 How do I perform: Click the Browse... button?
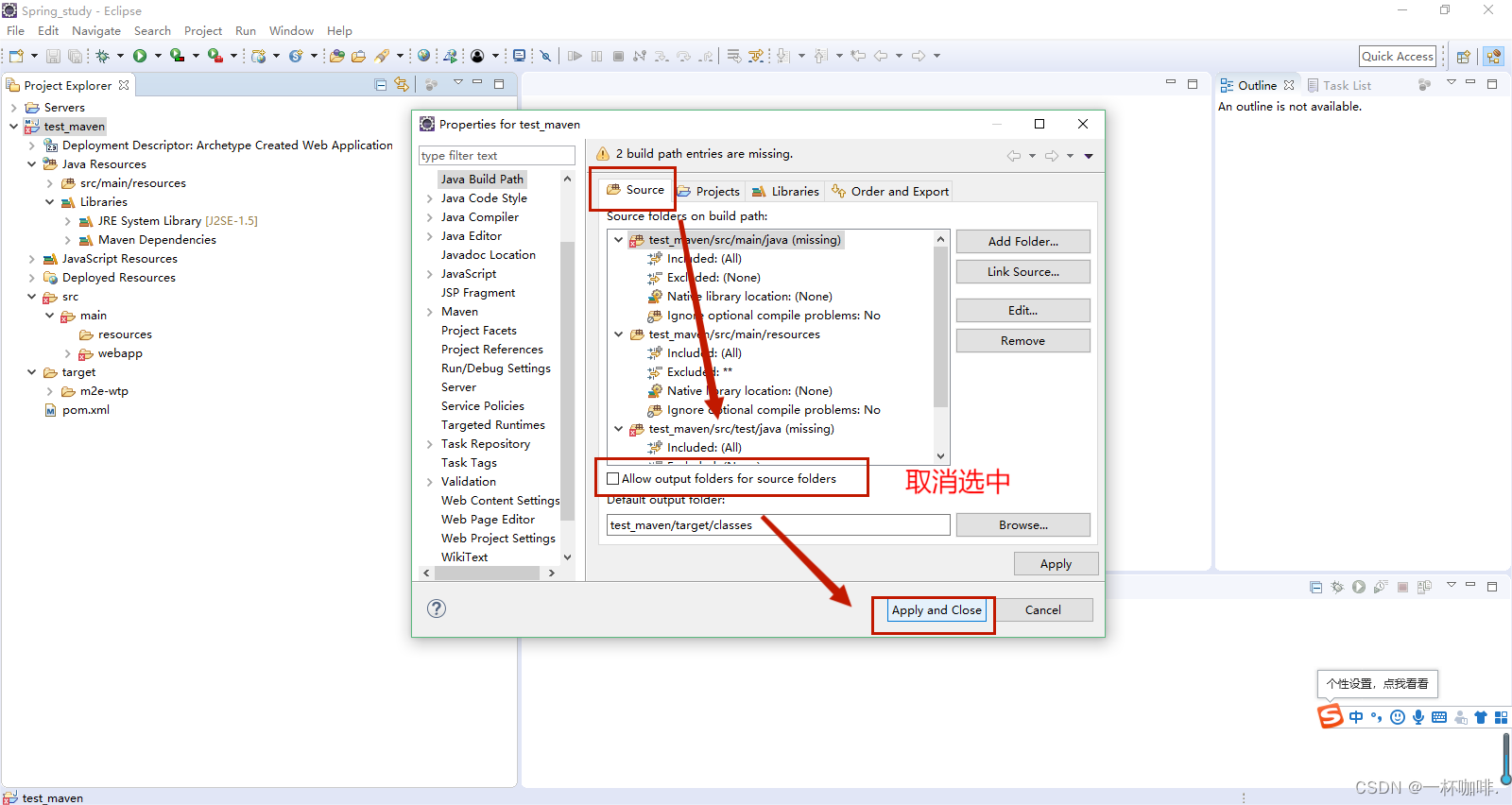(1023, 525)
